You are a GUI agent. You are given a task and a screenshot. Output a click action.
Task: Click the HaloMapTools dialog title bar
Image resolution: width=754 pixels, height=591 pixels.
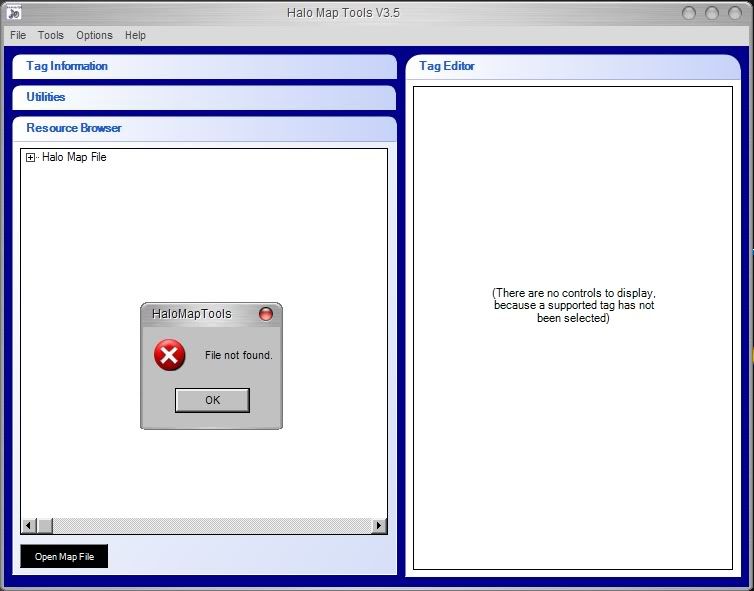tap(211, 314)
